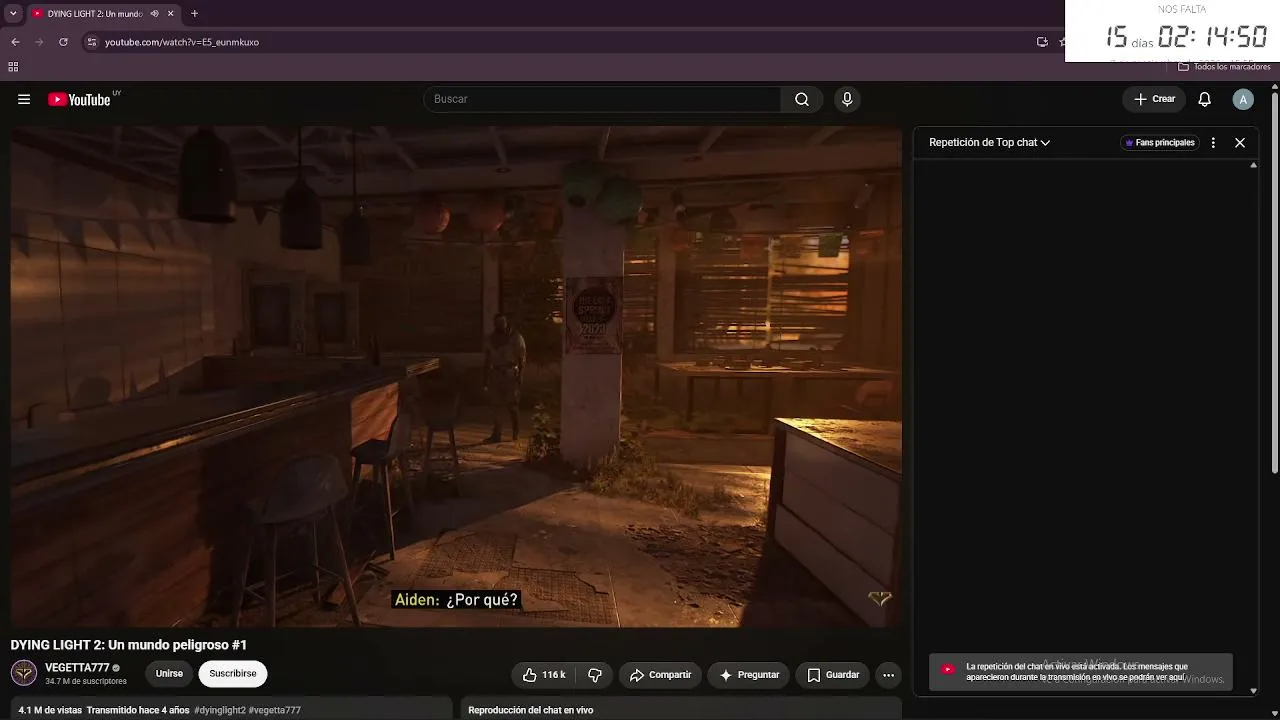Subscribe using the Suscribirse button

point(233,674)
